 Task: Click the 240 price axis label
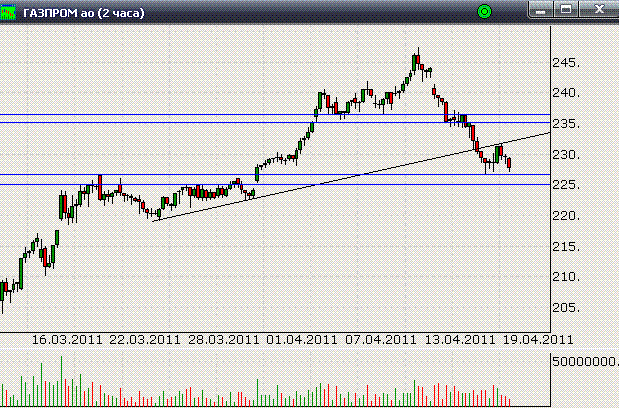(566, 93)
